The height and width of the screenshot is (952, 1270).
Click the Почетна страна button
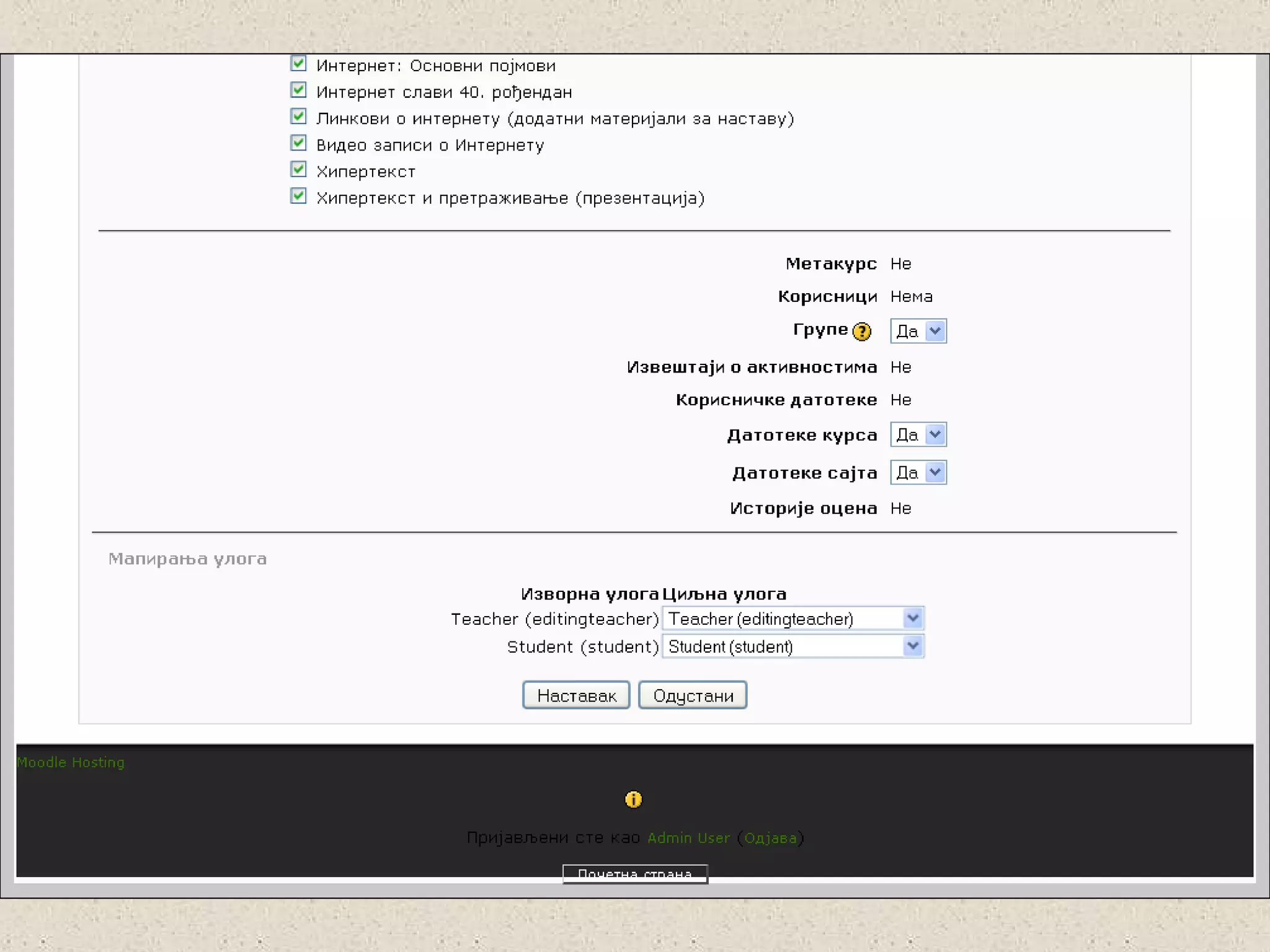(635, 873)
